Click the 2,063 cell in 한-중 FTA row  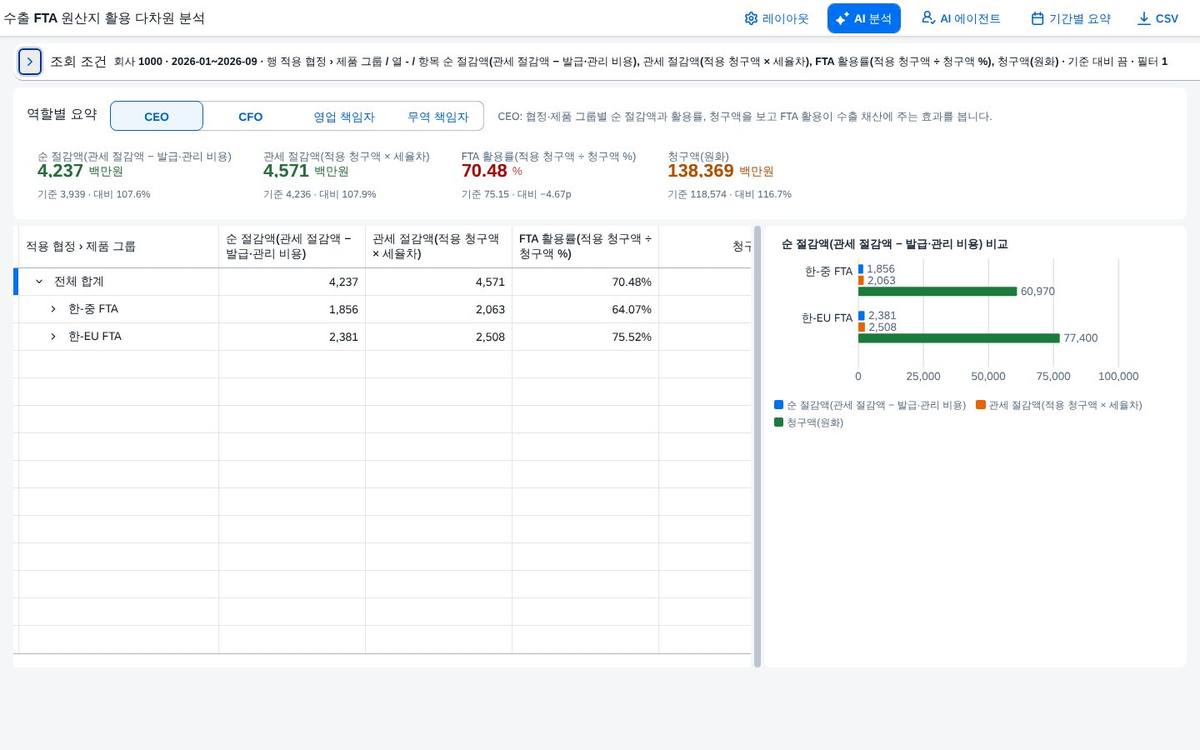[x=439, y=309]
